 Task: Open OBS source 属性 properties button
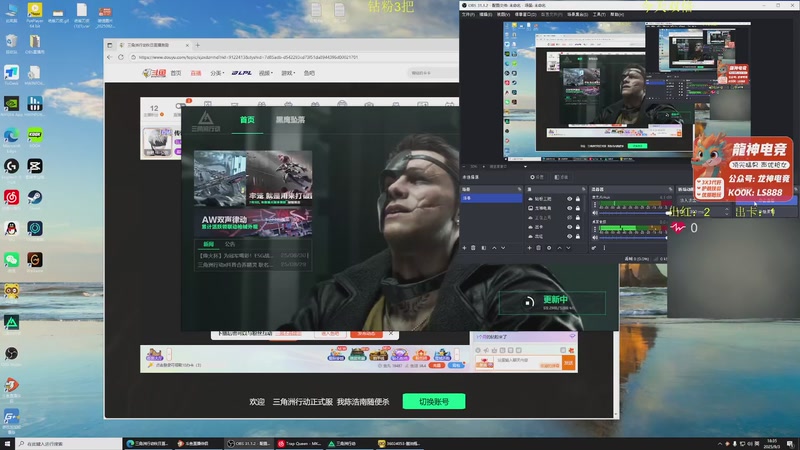537,177
